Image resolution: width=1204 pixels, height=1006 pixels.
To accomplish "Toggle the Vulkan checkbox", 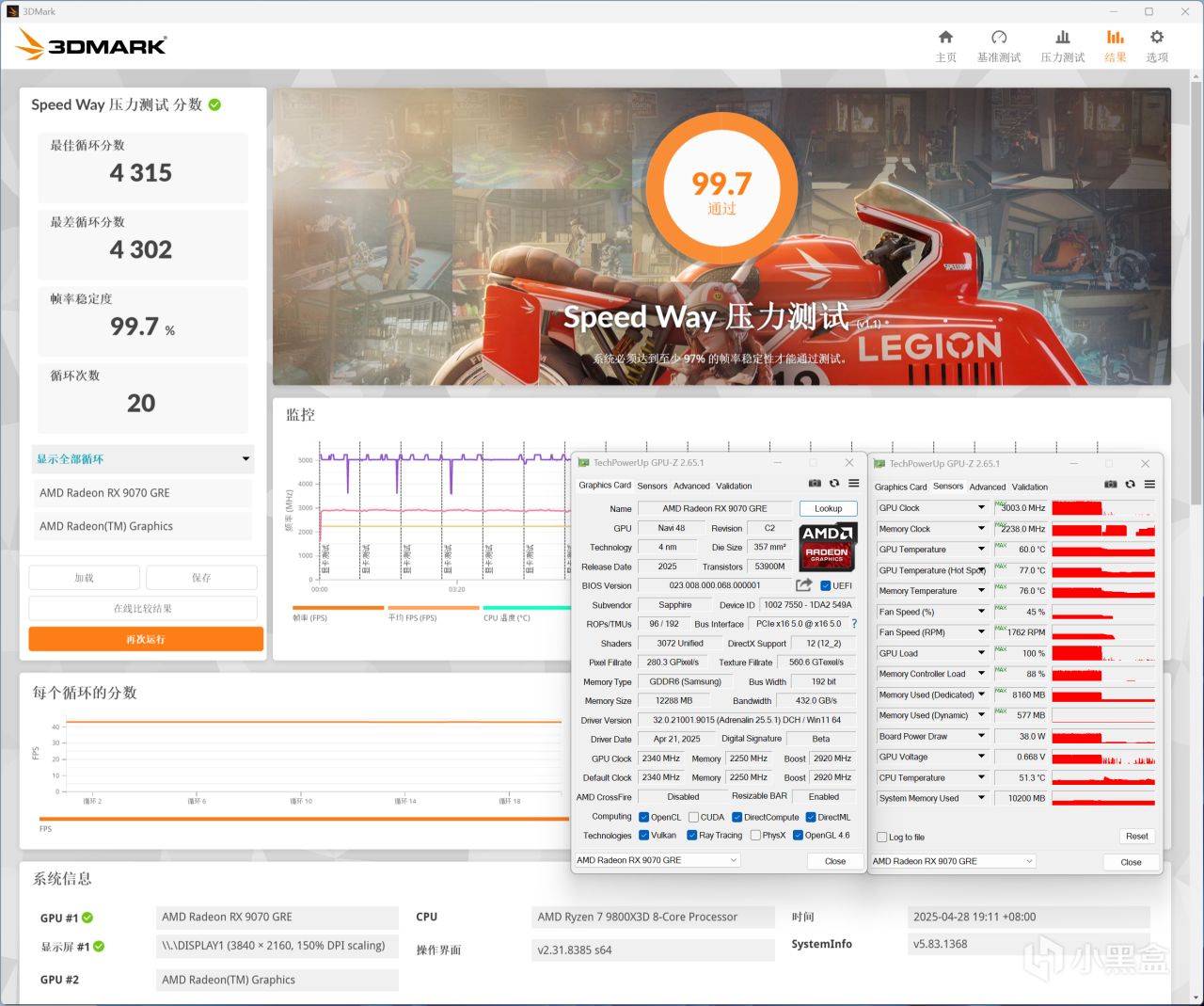I will point(643,836).
